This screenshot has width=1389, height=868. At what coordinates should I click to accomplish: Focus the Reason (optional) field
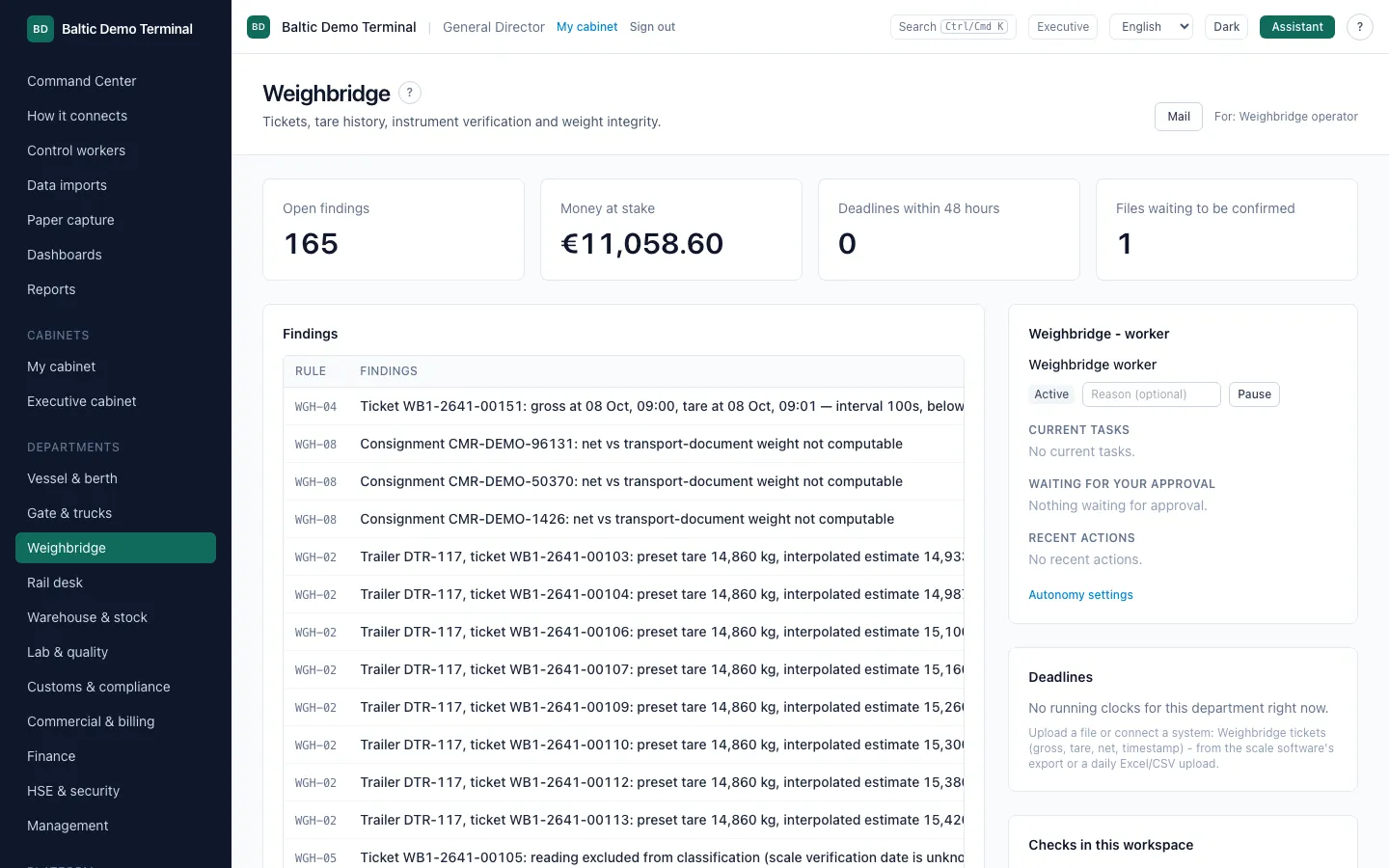click(x=1152, y=394)
